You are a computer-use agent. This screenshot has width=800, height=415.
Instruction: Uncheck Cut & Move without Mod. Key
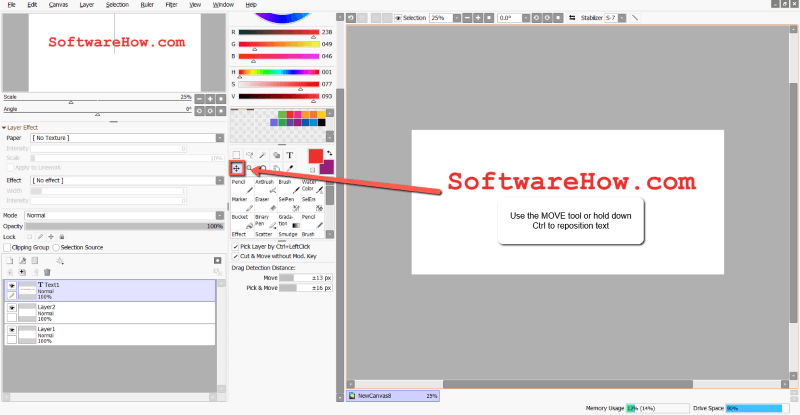[x=235, y=256]
